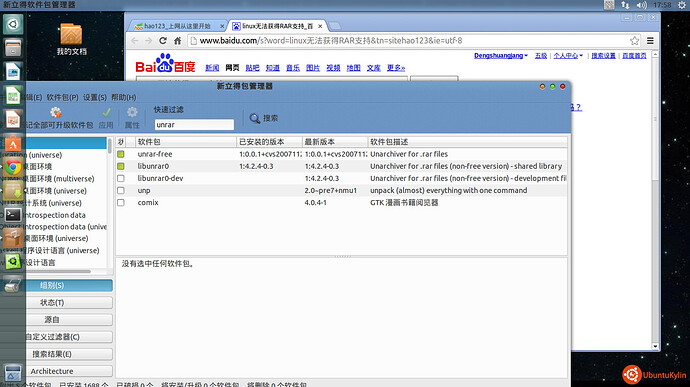
Task: Open the scanner device dock icon
Action: click(x=13, y=286)
